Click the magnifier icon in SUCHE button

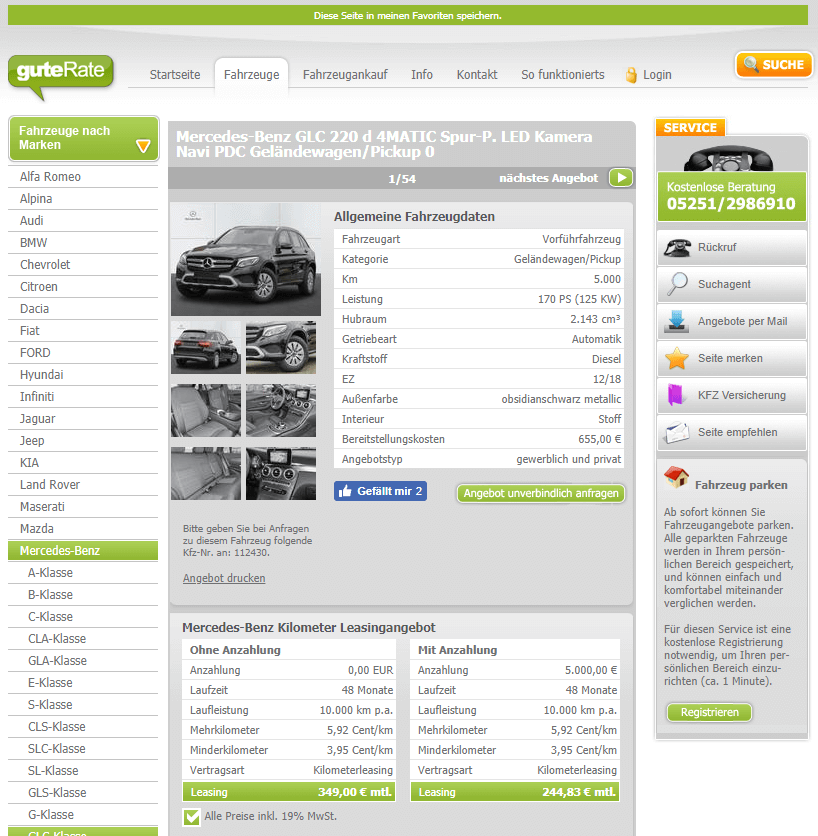coord(751,64)
